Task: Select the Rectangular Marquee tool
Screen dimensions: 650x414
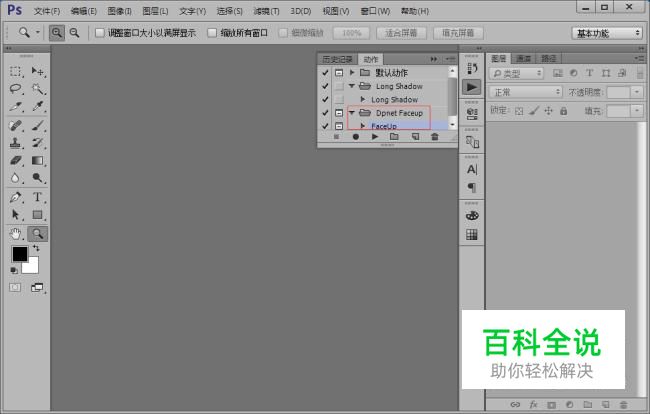Action: (x=15, y=71)
